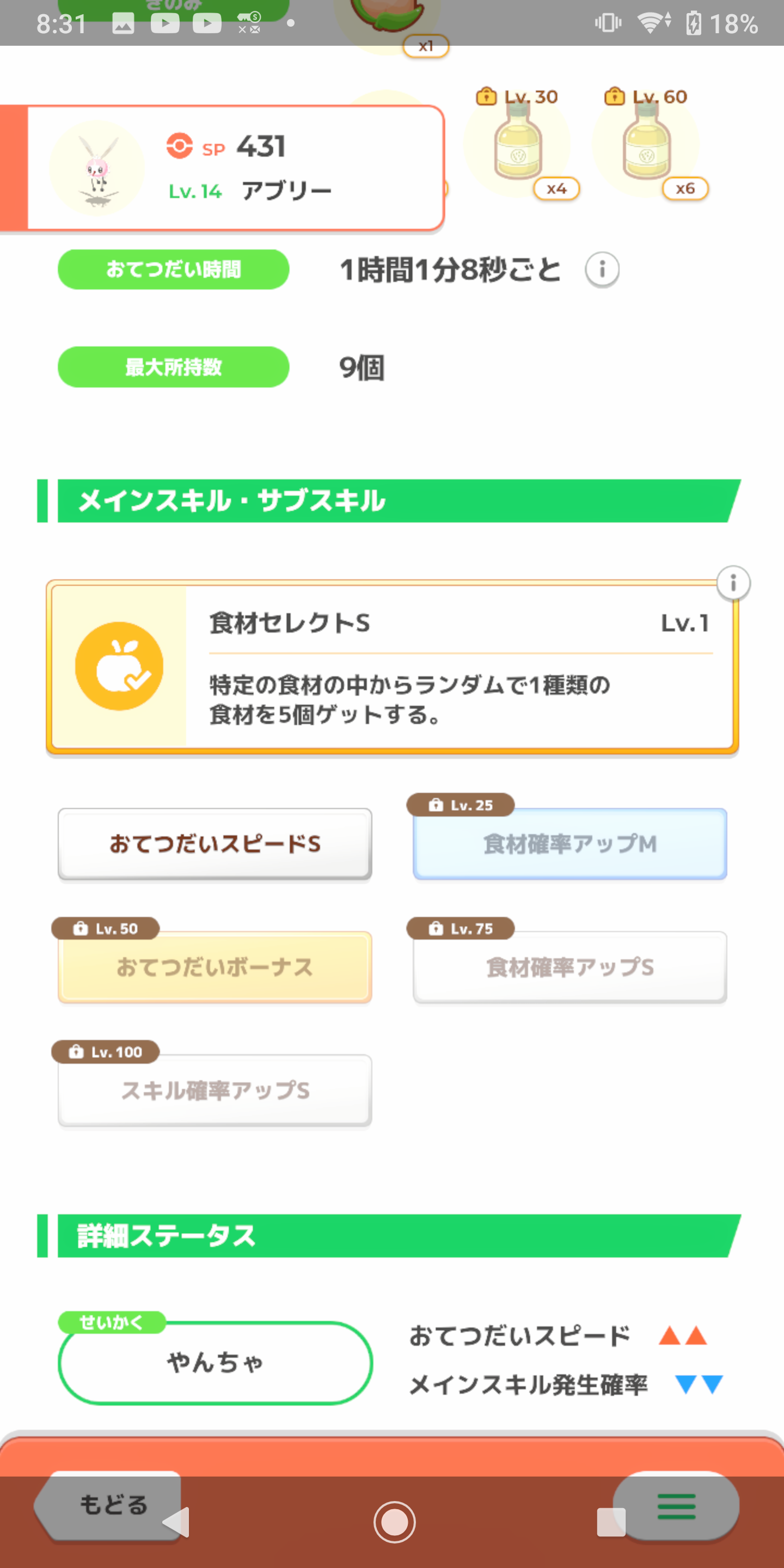Tap the メインスキル・サブスキル section header
Image resolution: width=784 pixels, height=1568 pixels.
pyautogui.click(x=390, y=500)
